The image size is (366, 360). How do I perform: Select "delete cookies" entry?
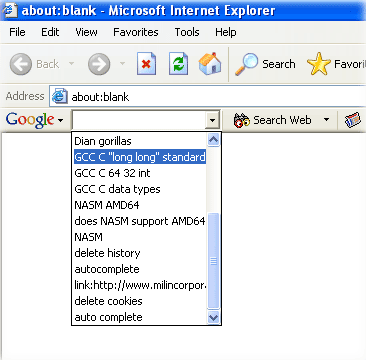click(140, 301)
